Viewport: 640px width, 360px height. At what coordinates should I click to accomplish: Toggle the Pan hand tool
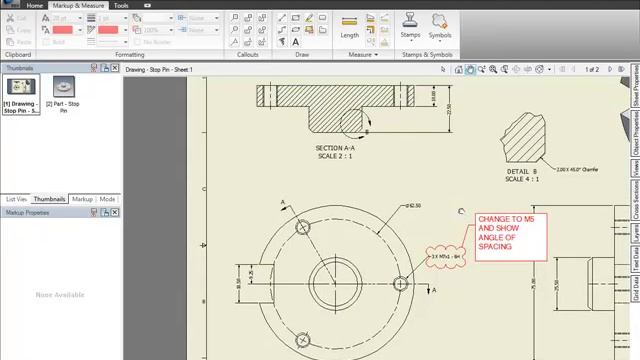[470, 69]
